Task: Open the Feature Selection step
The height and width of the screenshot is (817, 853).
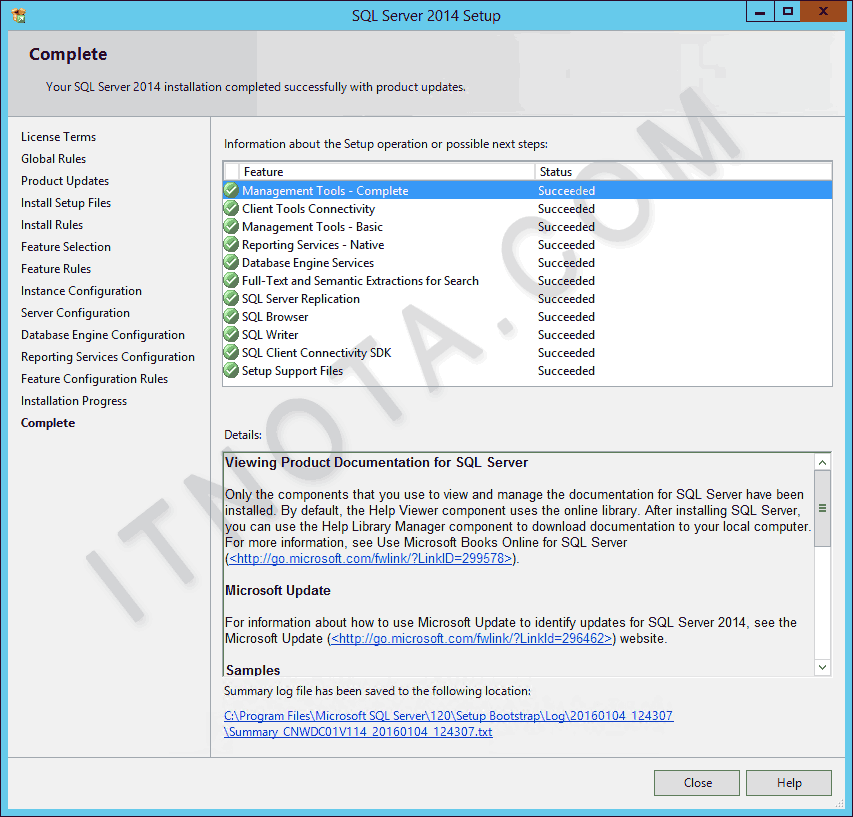Action: point(66,246)
